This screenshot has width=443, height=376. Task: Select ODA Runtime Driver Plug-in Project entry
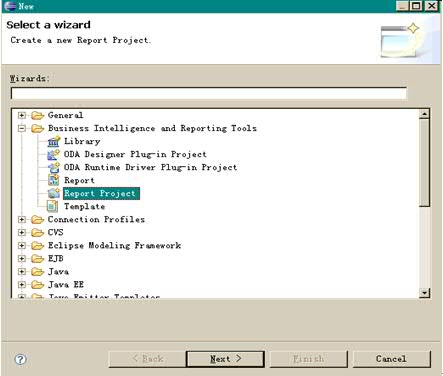coord(151,167)
